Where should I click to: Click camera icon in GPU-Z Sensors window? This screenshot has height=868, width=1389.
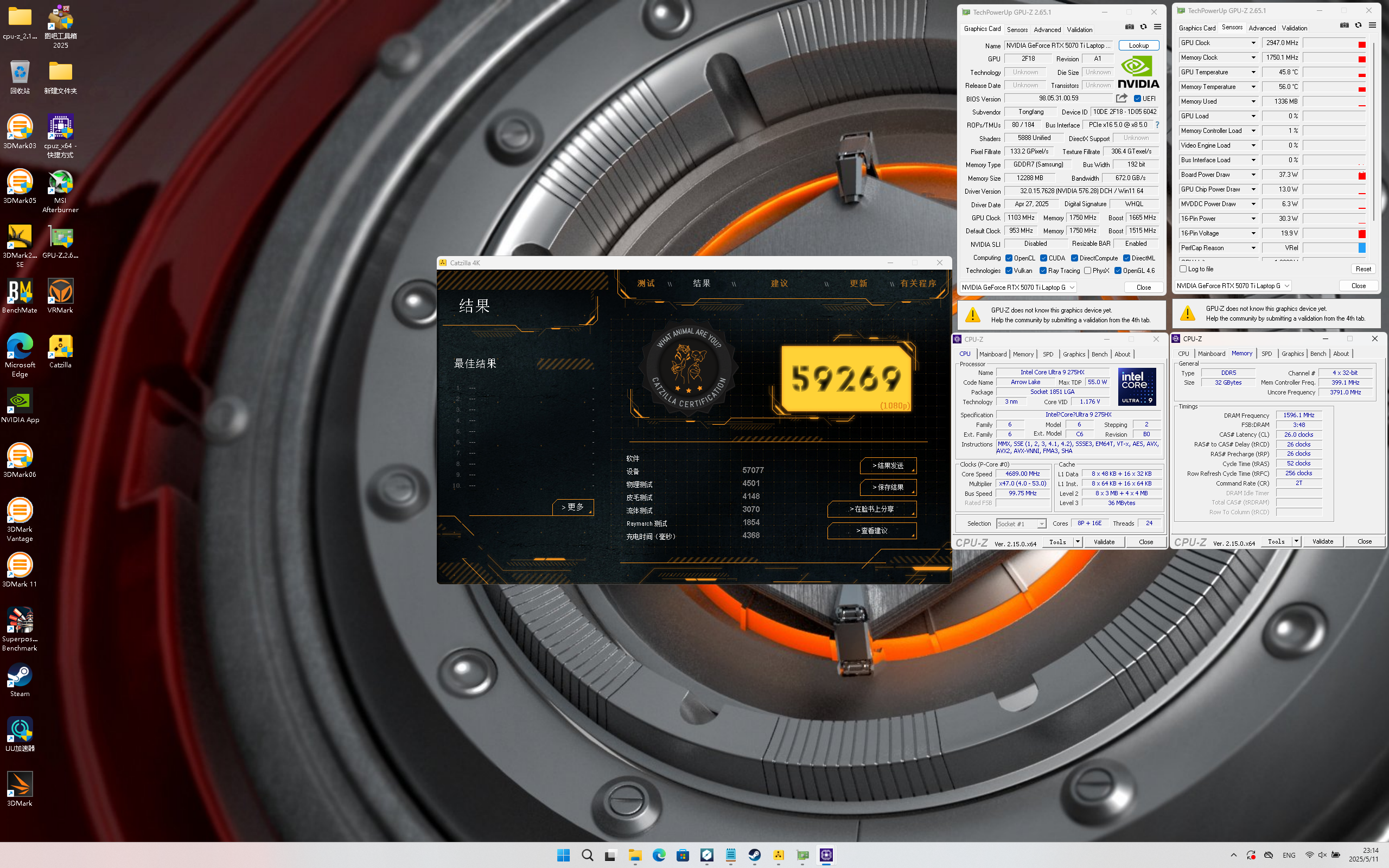click(1344, 25)
